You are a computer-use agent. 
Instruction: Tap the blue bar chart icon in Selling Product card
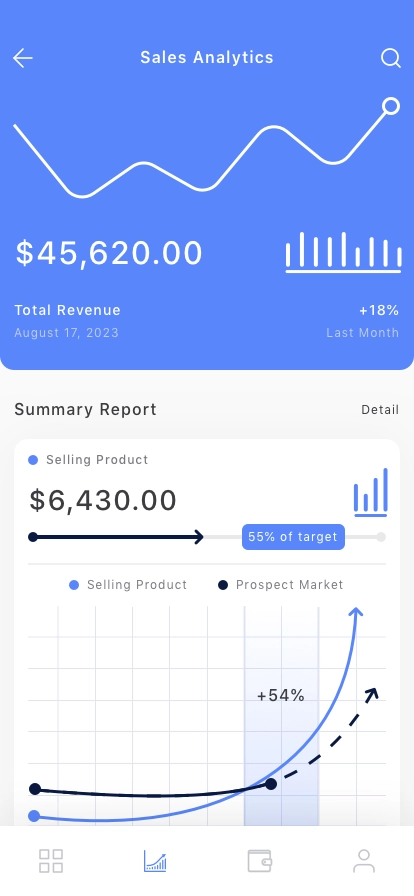pos(371,492)
